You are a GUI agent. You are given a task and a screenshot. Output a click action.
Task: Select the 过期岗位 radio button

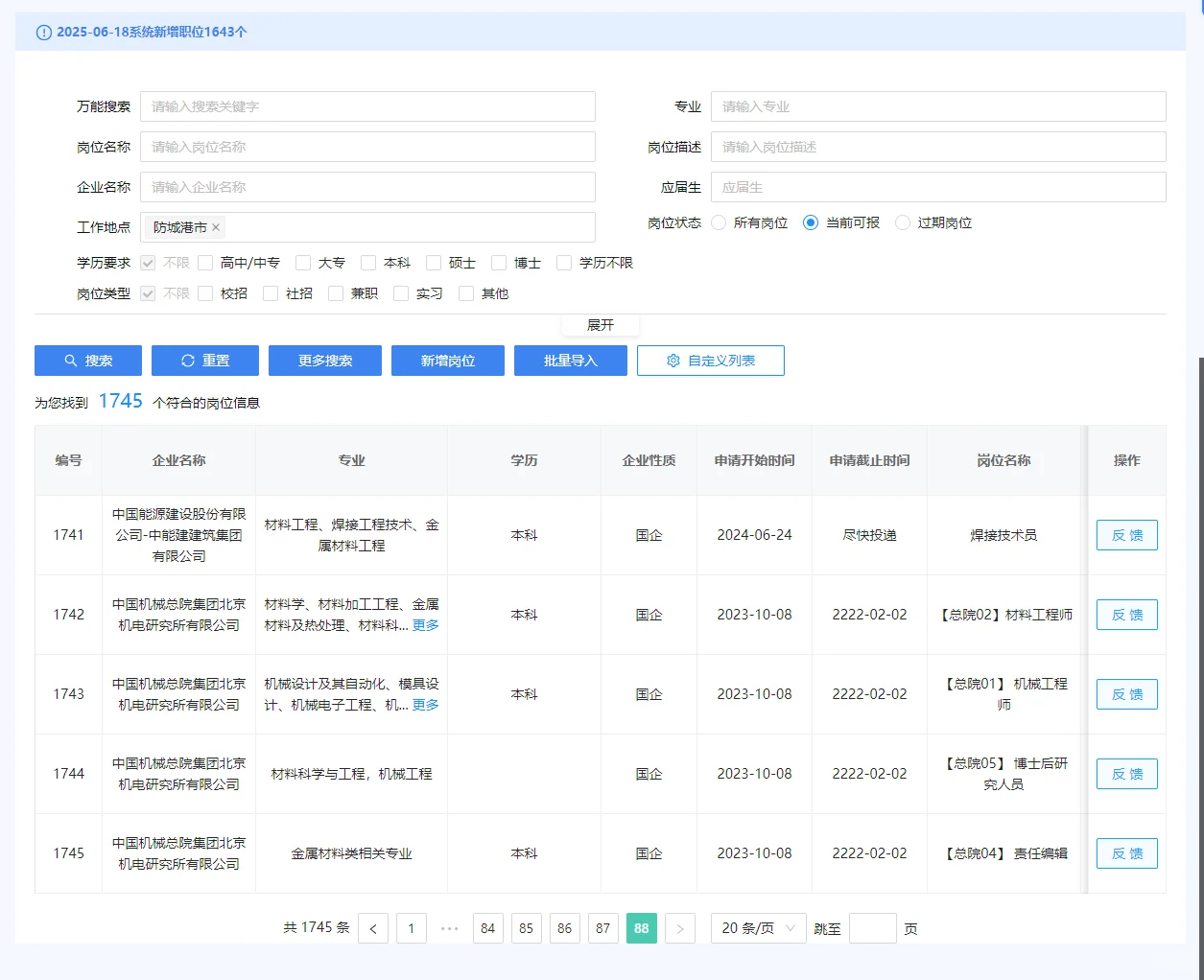point(903,222)
